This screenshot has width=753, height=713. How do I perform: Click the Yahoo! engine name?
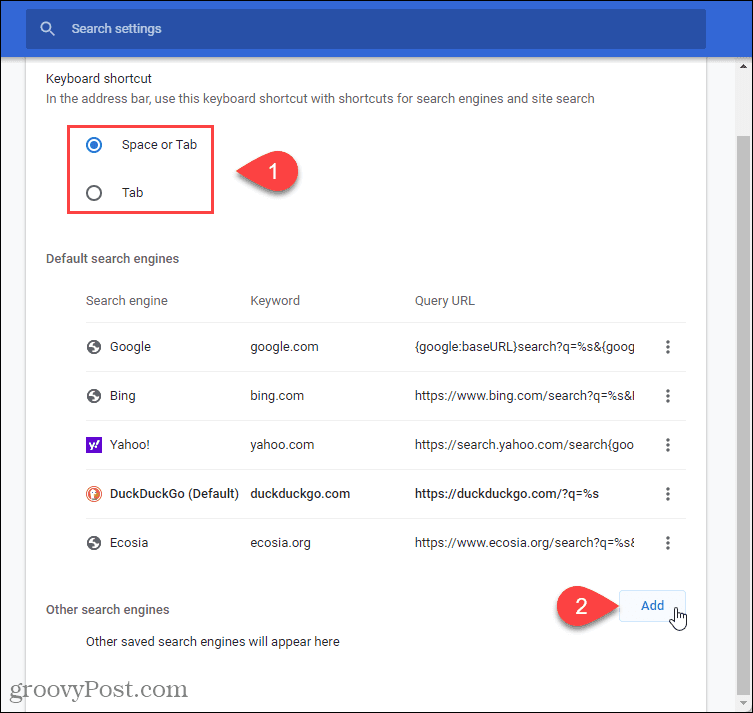(130, 445)
